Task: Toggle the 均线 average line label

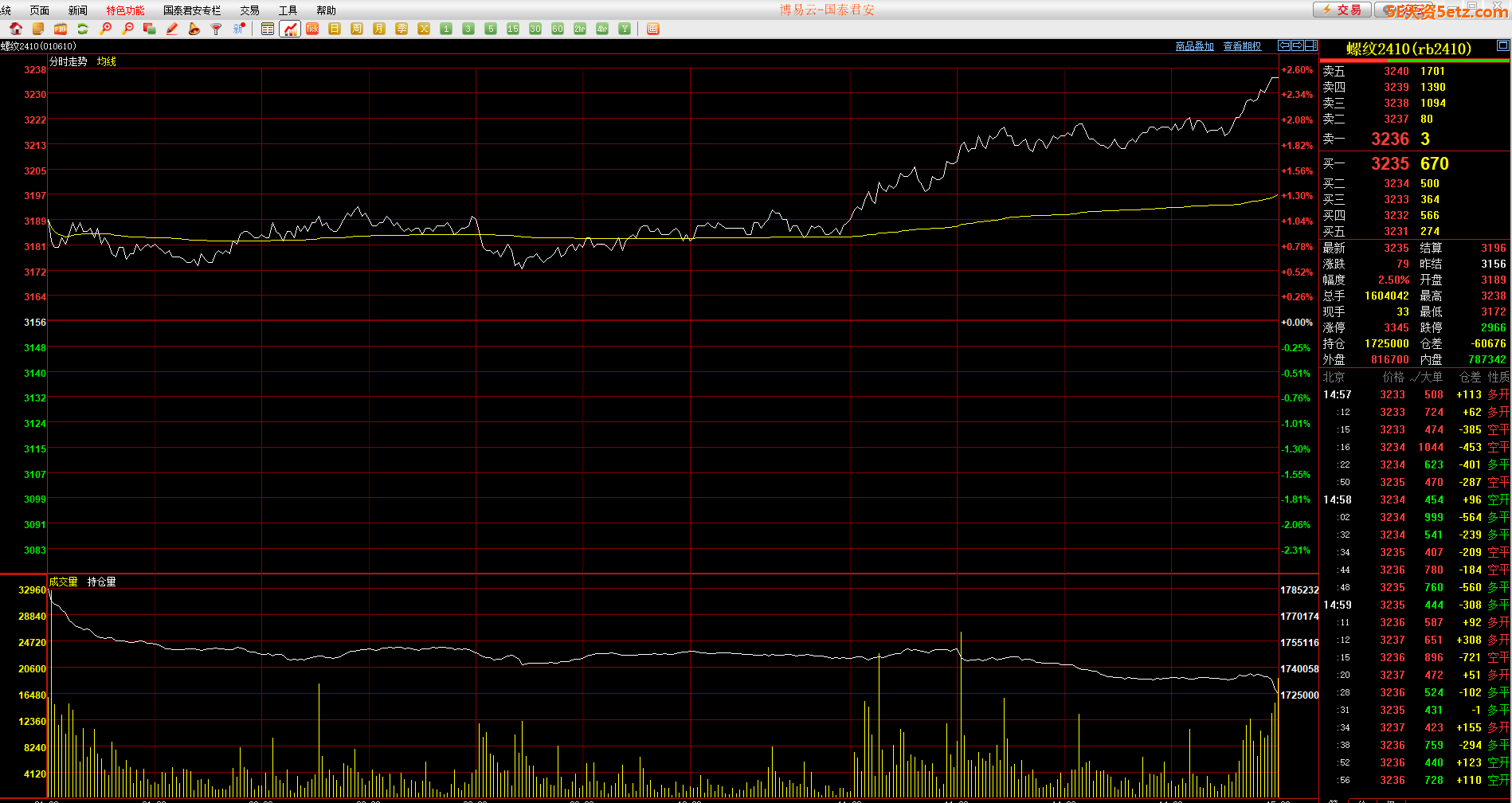Action: [x=107, y=61]
